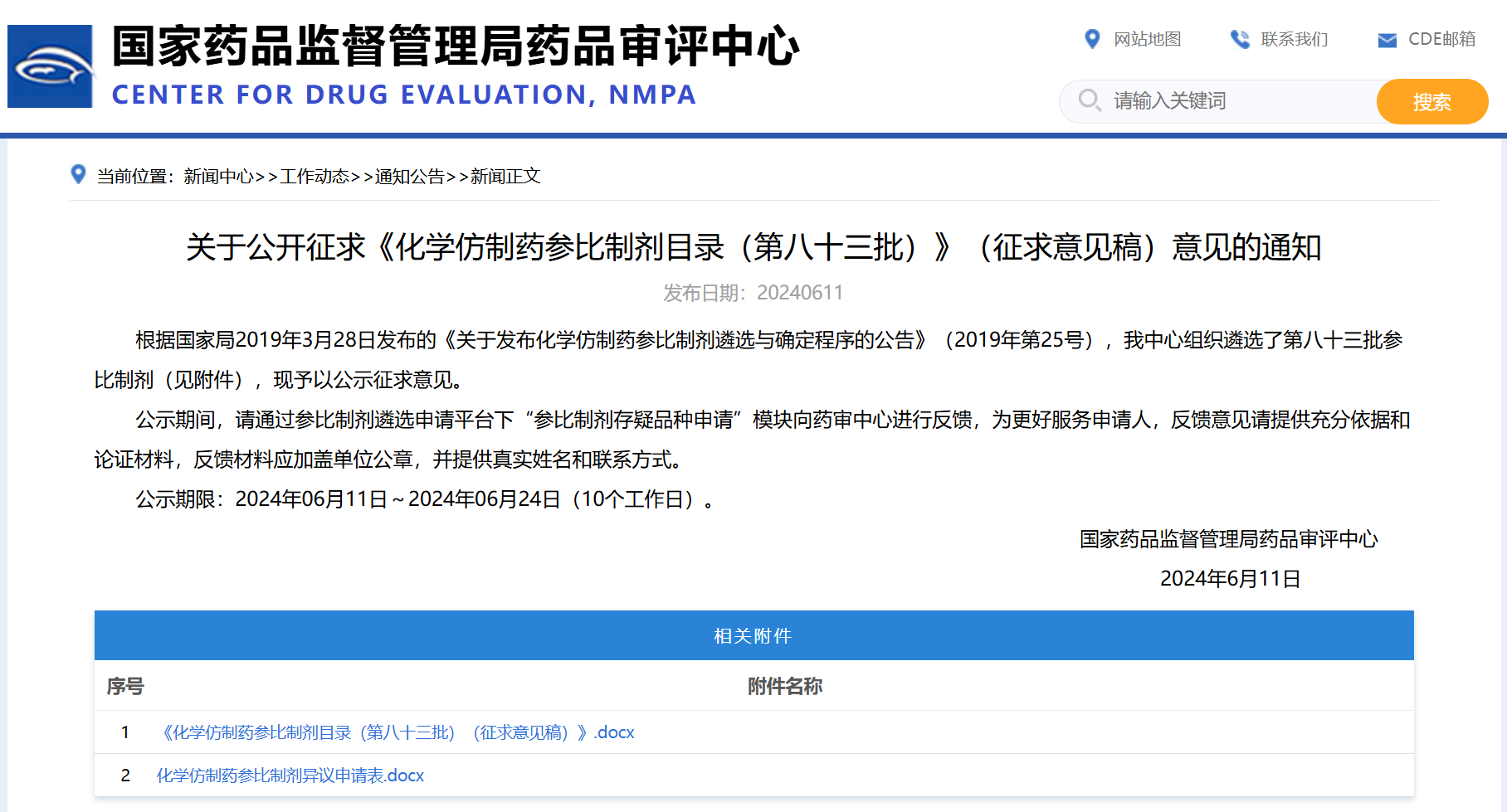
Task: Click 新闻正文 at the breadcrumb end
Action: pyautogui.click(x=505, y=176)
